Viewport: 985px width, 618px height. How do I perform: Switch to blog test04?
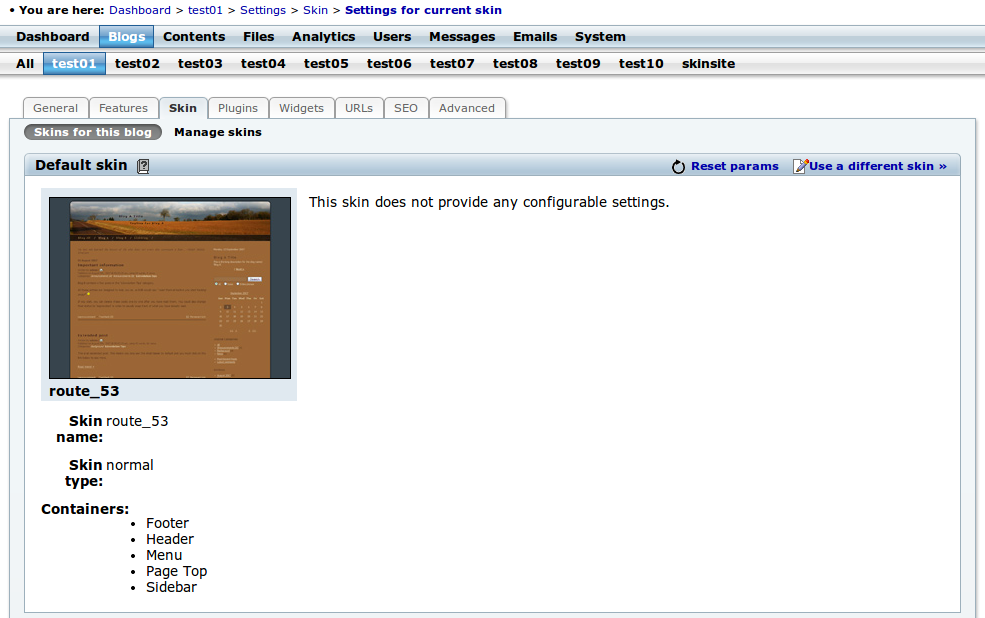[263, 63]
